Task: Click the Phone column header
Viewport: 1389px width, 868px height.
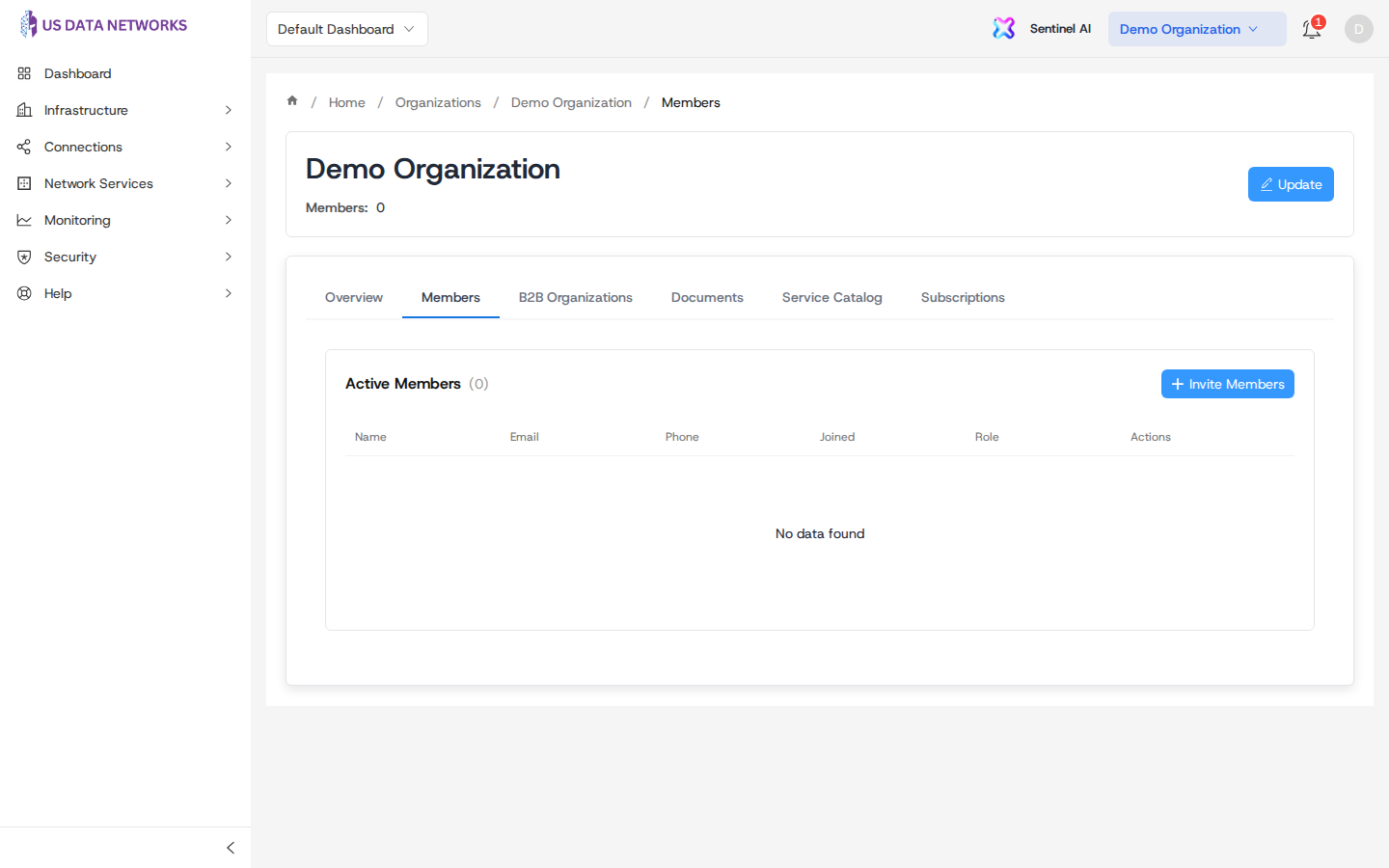Action: tap(682, 437)
